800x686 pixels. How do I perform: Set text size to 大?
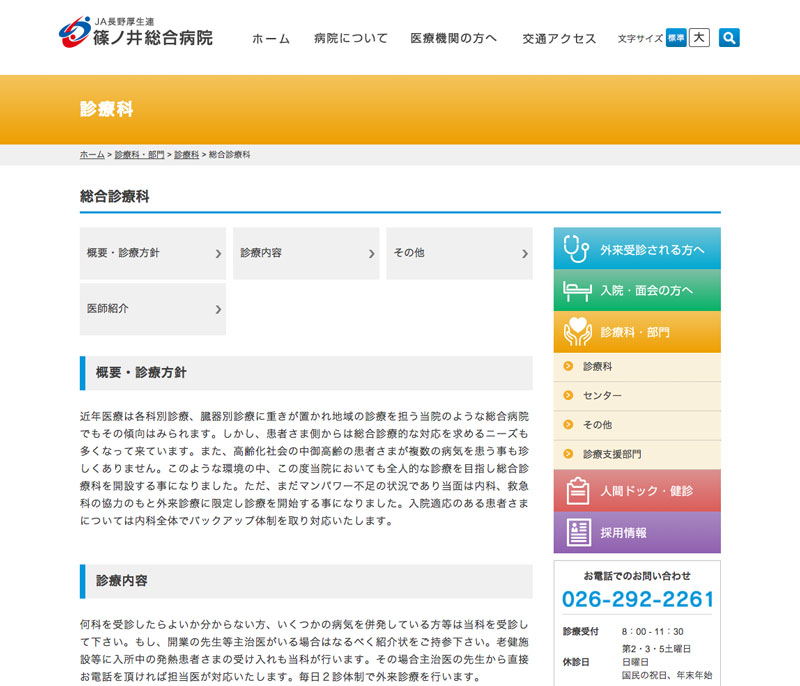click(x=699, y=38)
